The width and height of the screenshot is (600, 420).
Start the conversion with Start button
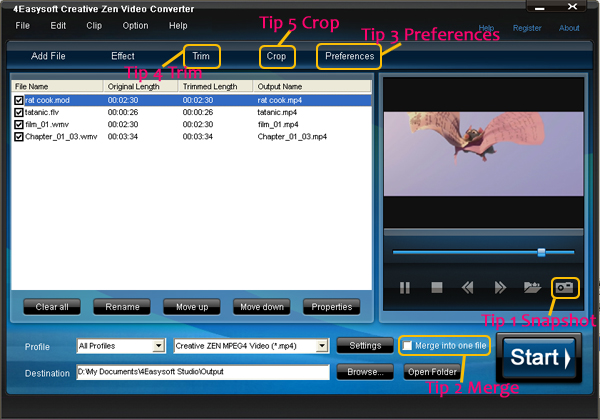tap(539, 358)
